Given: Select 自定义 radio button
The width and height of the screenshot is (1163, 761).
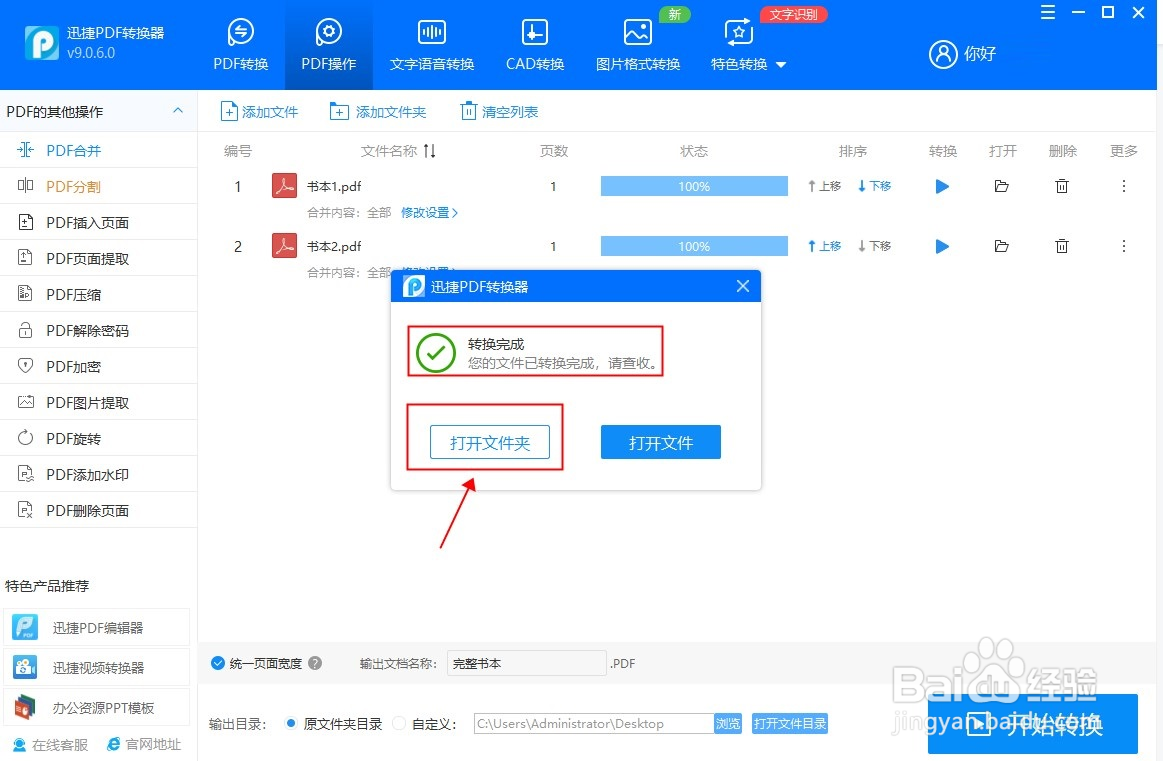Looking at the screenshot, I should click(x=399, y=723).
